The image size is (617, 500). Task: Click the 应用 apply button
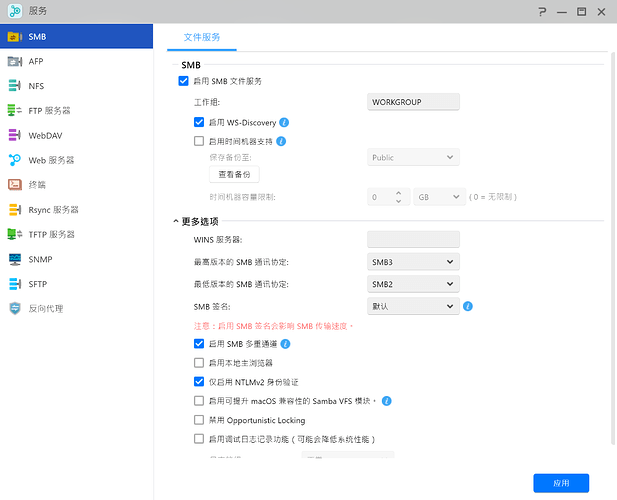coord(561,483)
